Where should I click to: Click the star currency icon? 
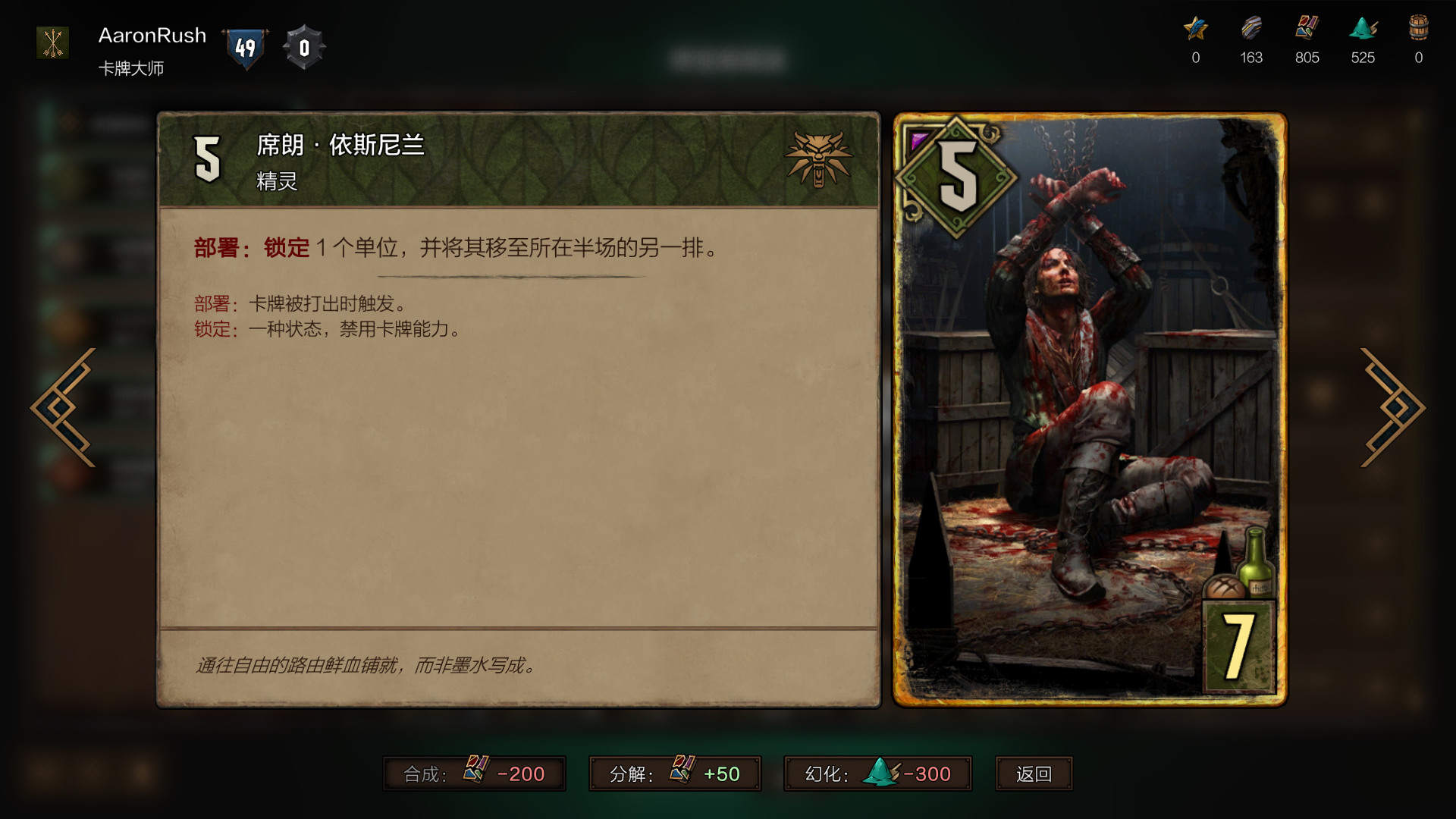click(1196, 29)
